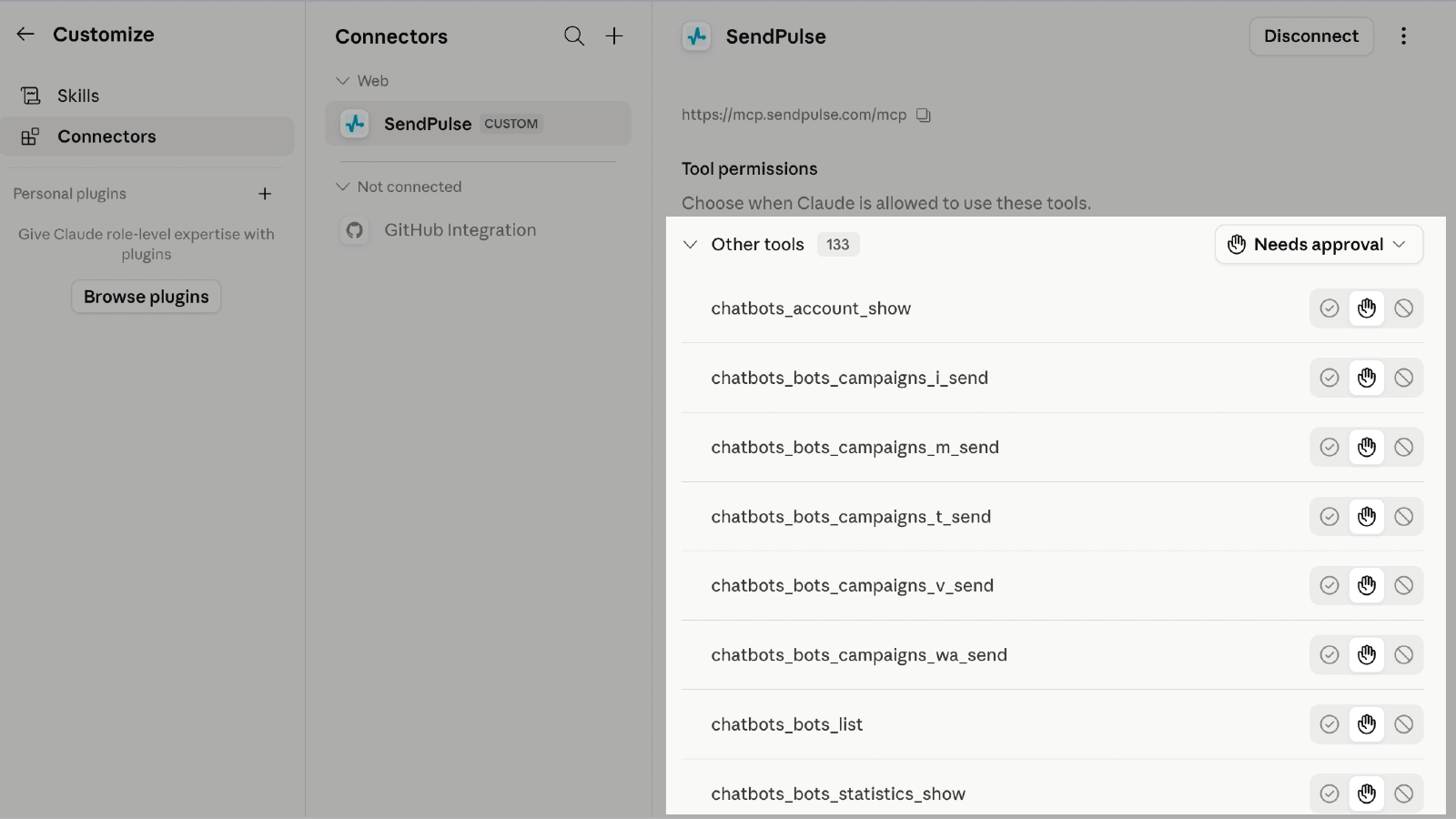This screenshot has height=819, width=1456.
Task: Always allow chatbots_bots_campaigns_i_send
Action: coord(1330,378)
